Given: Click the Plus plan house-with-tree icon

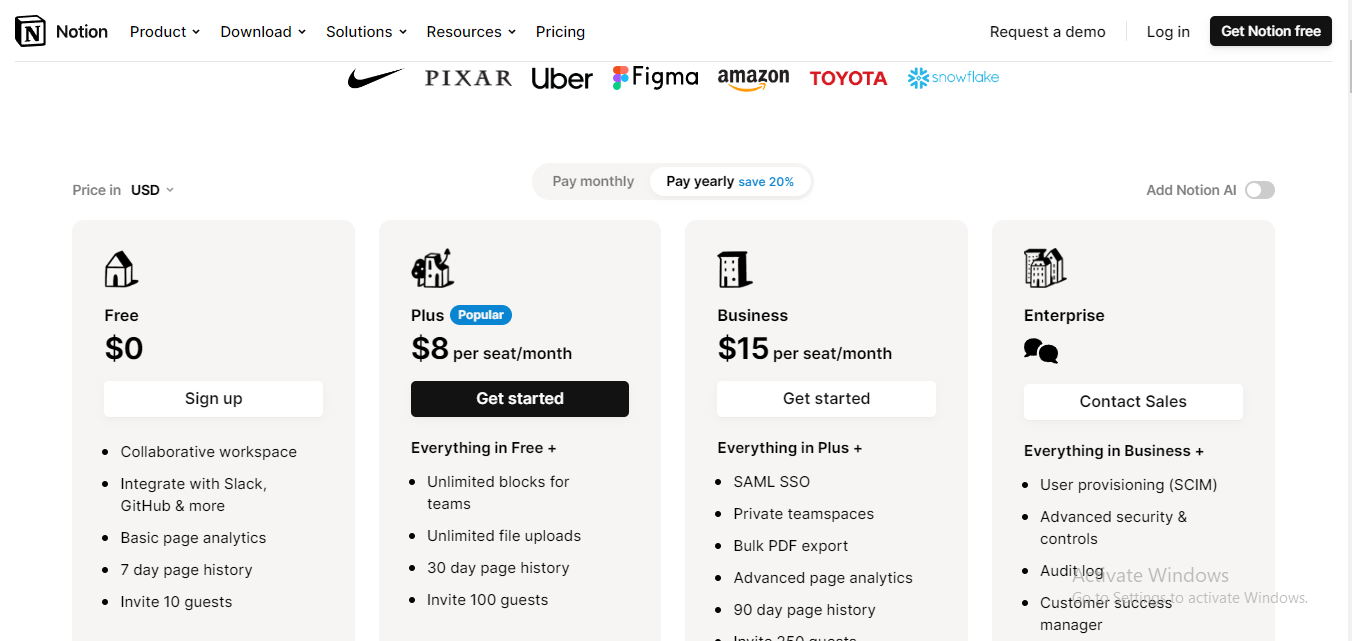Looking at the screenshot, I should pyautogui.click(x=432, y=268).
